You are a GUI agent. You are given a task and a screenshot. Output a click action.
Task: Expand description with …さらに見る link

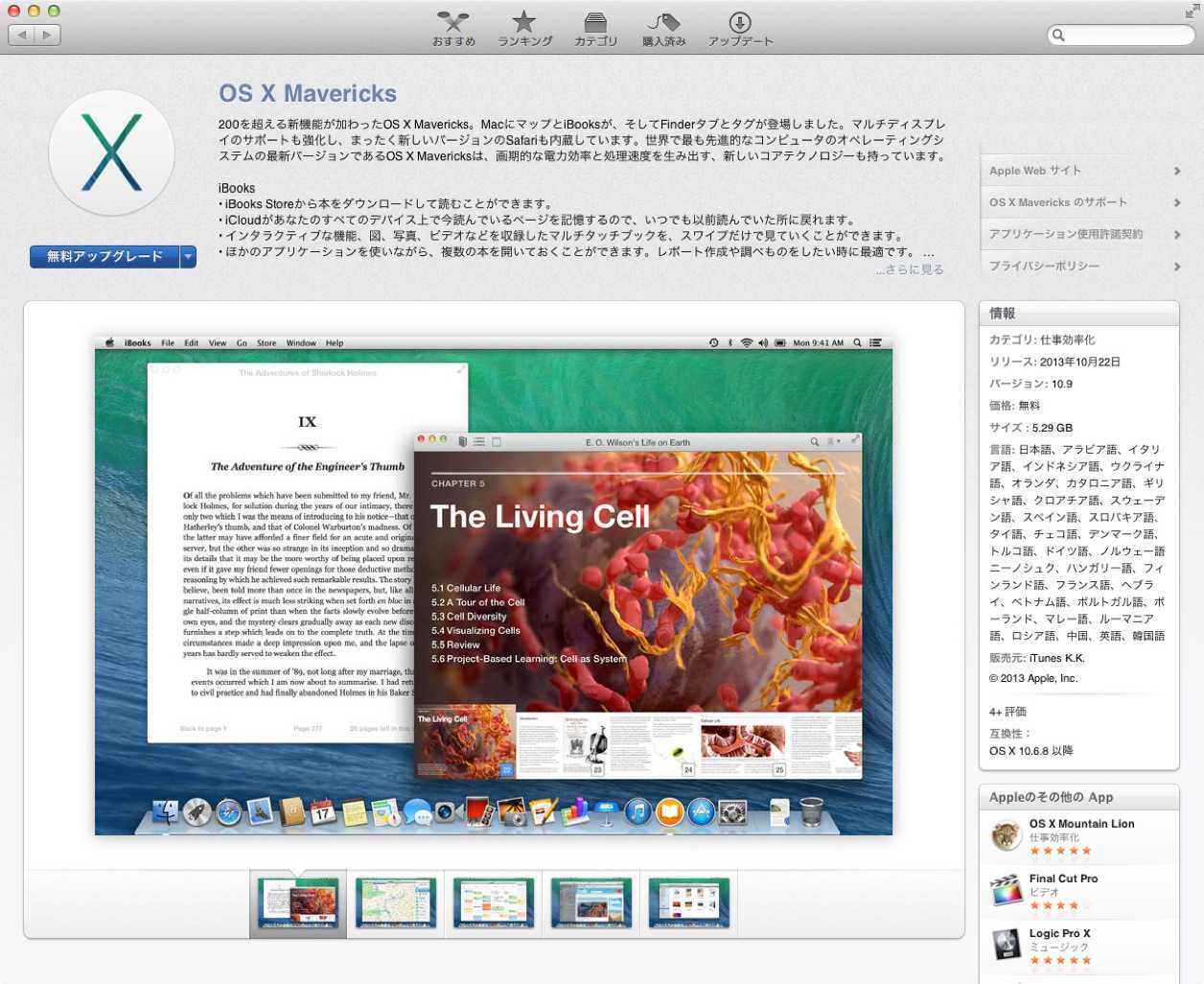[x=909, y=269]
